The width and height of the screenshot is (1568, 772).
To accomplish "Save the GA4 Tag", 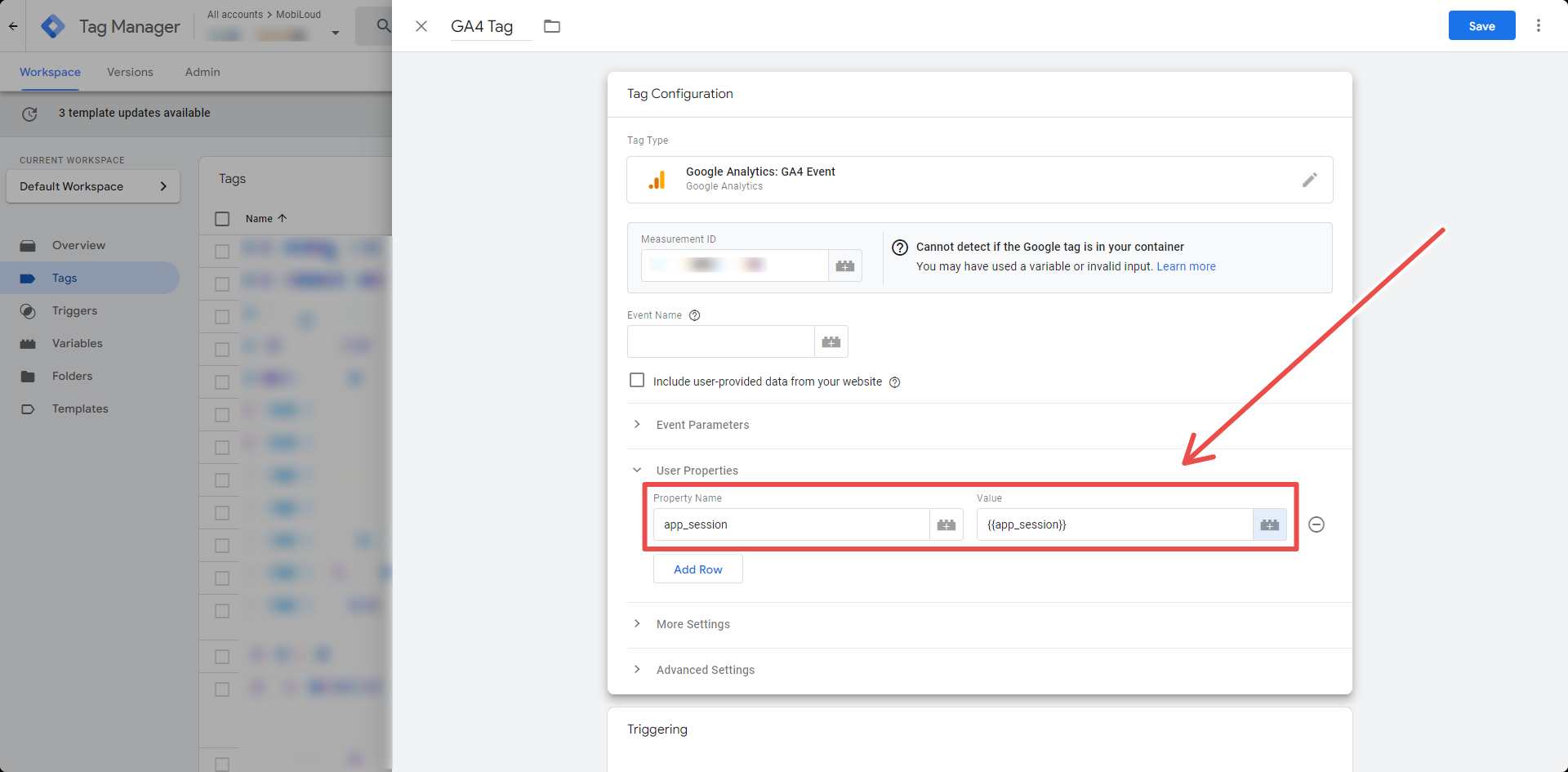I will click(x=1481, y=25).
